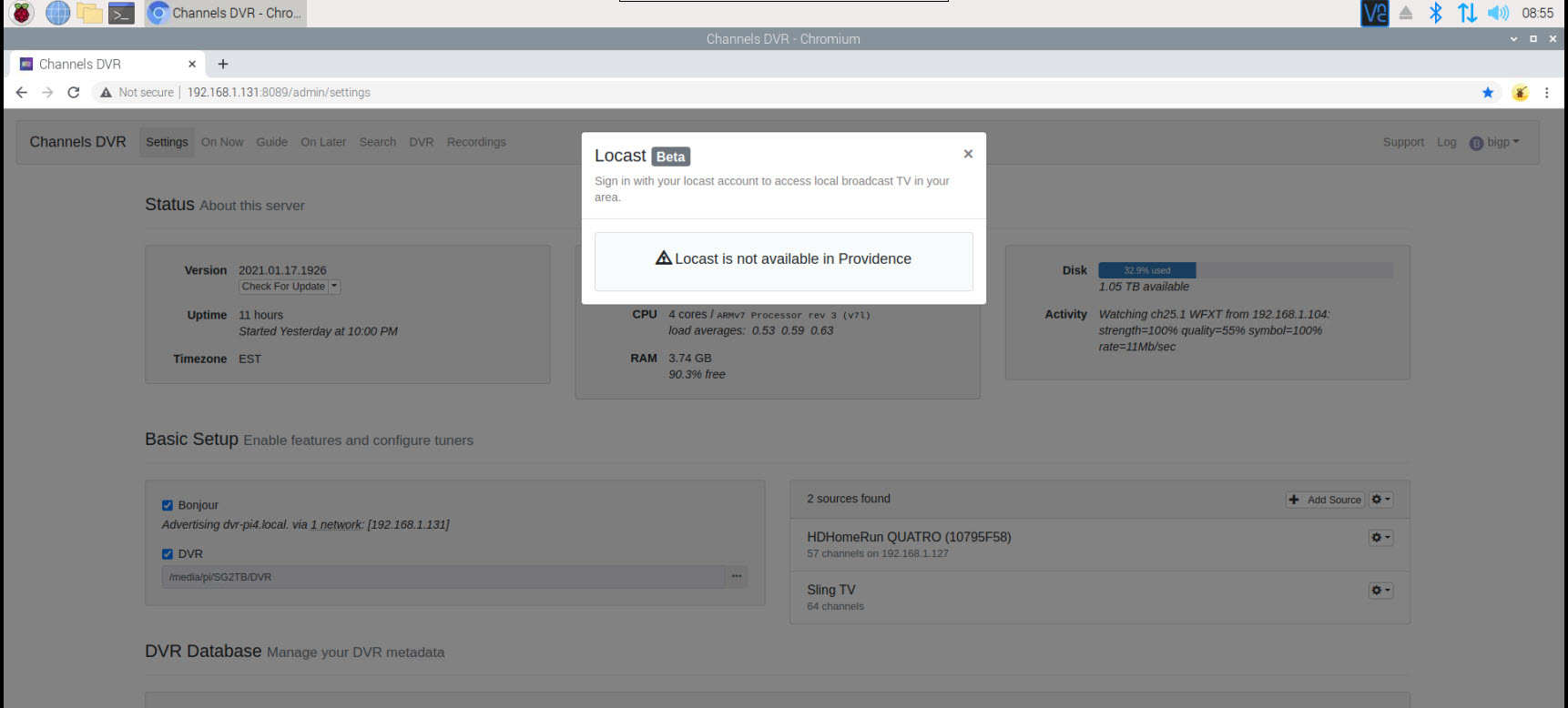Viewport: 1568px width, 708px height.
Task: Launch the terminal from the taskbar
Action: pos(121,13)
